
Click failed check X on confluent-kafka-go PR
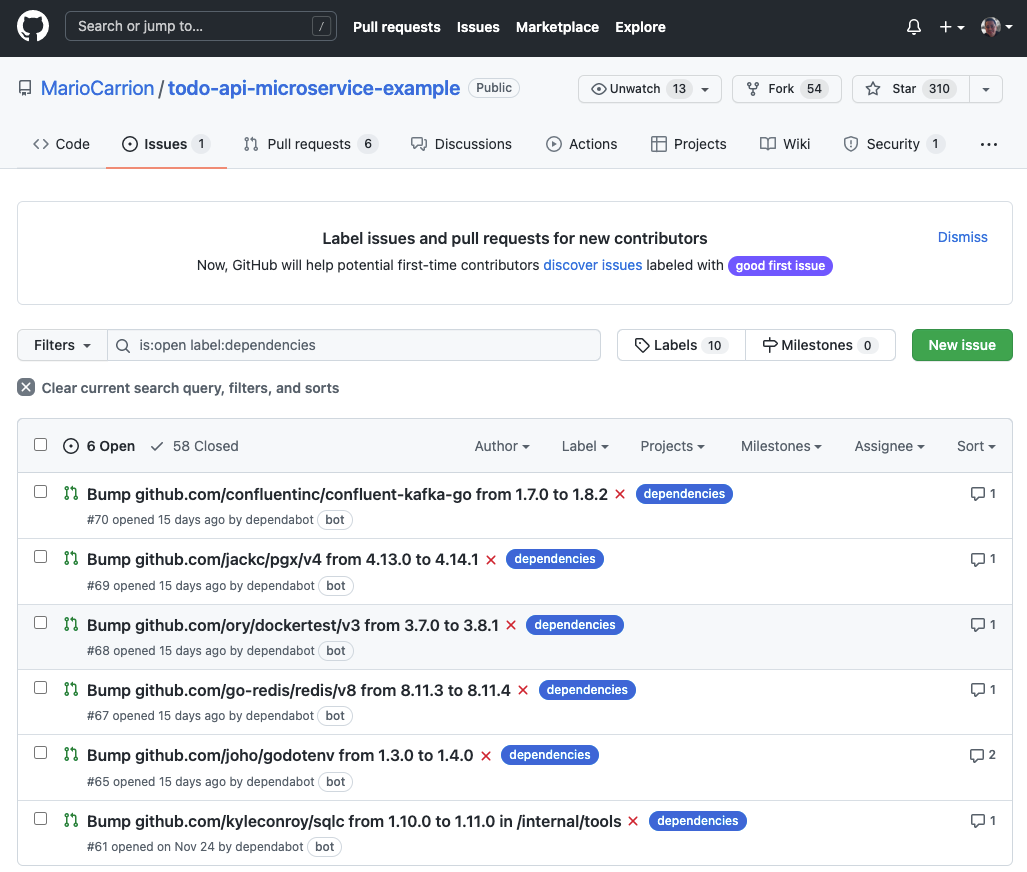pyautogui.click(x=620, y=495)
